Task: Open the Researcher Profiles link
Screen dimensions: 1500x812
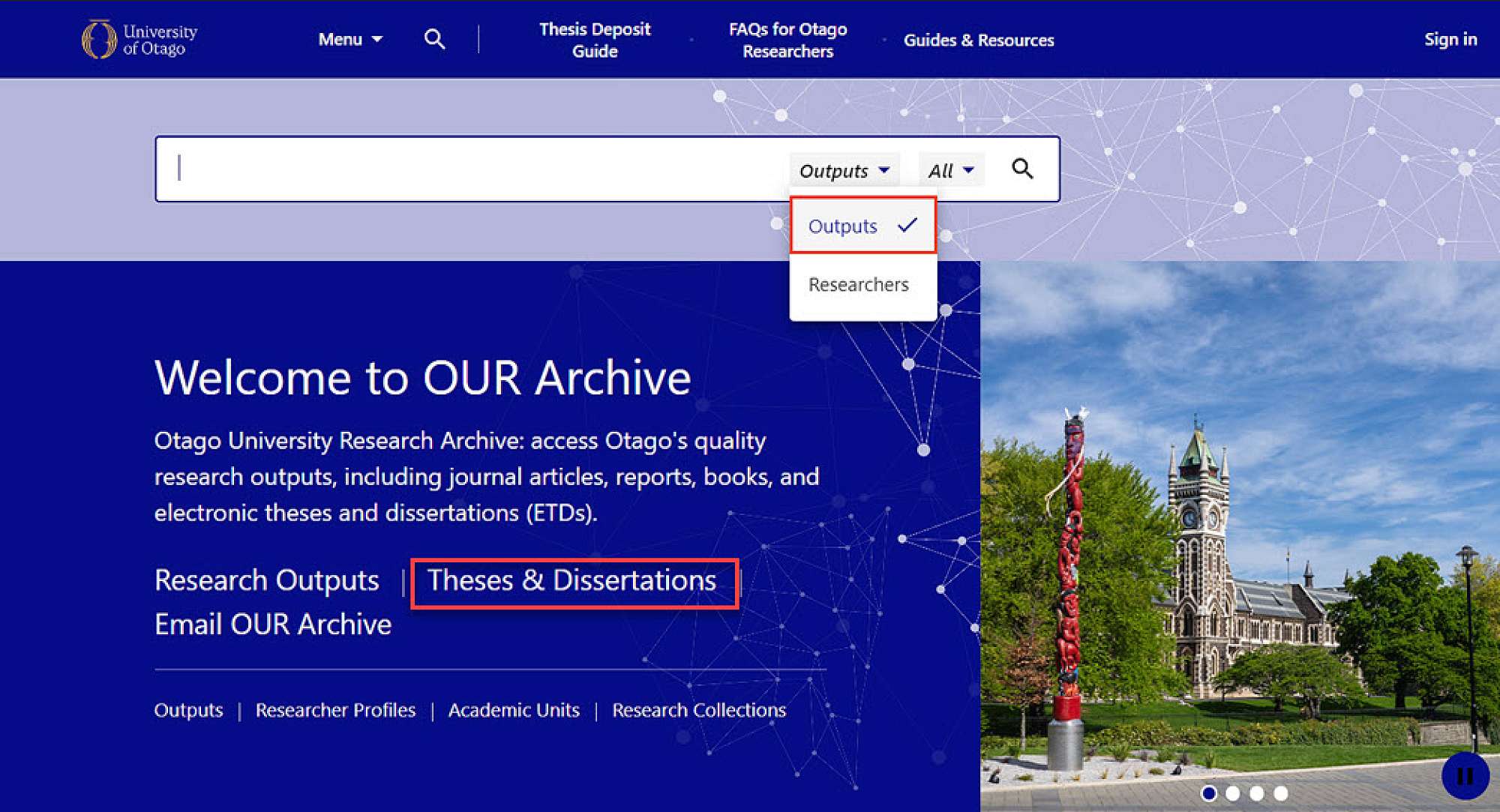Action: [x=335, y=710]
